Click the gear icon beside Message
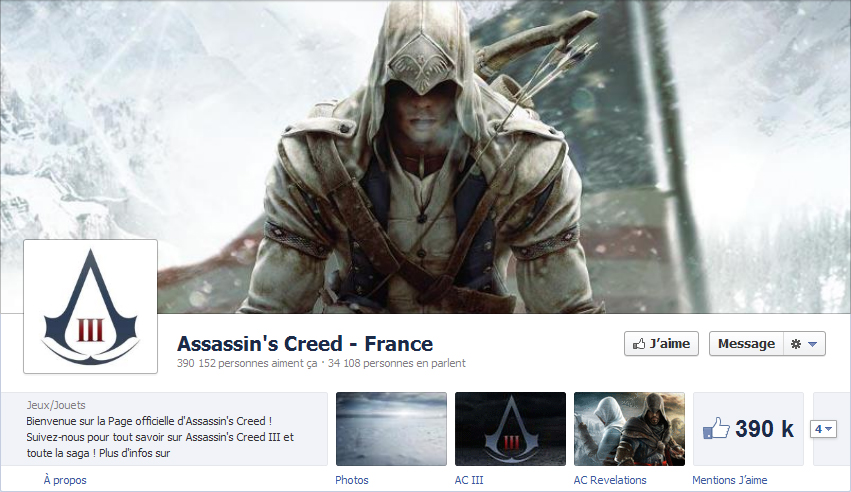This screenshot has height=492, width=851. click(796, 344)
